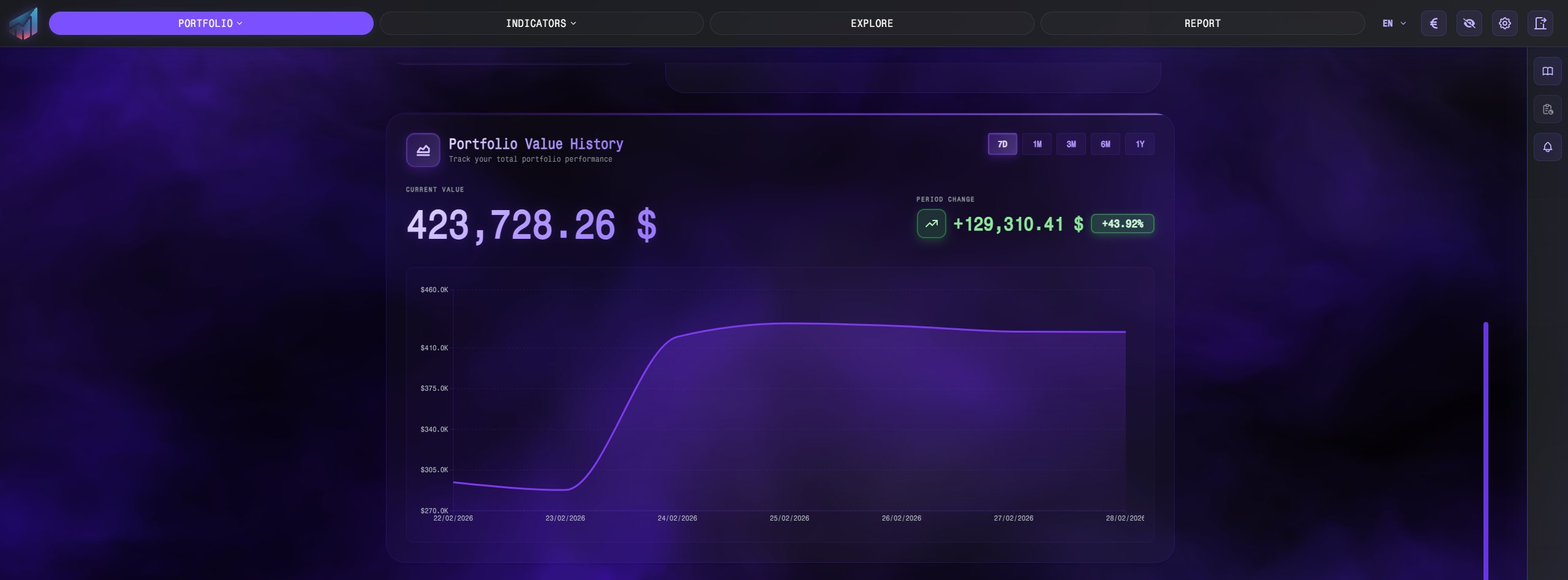Go to the EXPLORE tab

tap(872, 23)
